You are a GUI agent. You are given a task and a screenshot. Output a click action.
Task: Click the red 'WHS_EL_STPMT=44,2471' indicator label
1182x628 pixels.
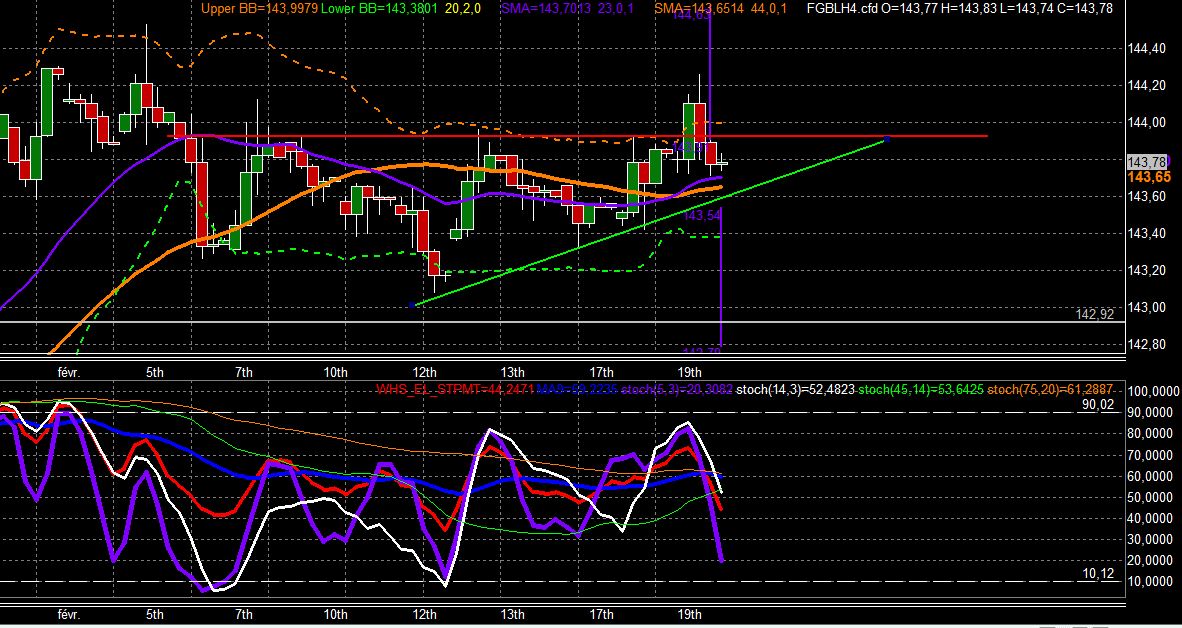455,390
